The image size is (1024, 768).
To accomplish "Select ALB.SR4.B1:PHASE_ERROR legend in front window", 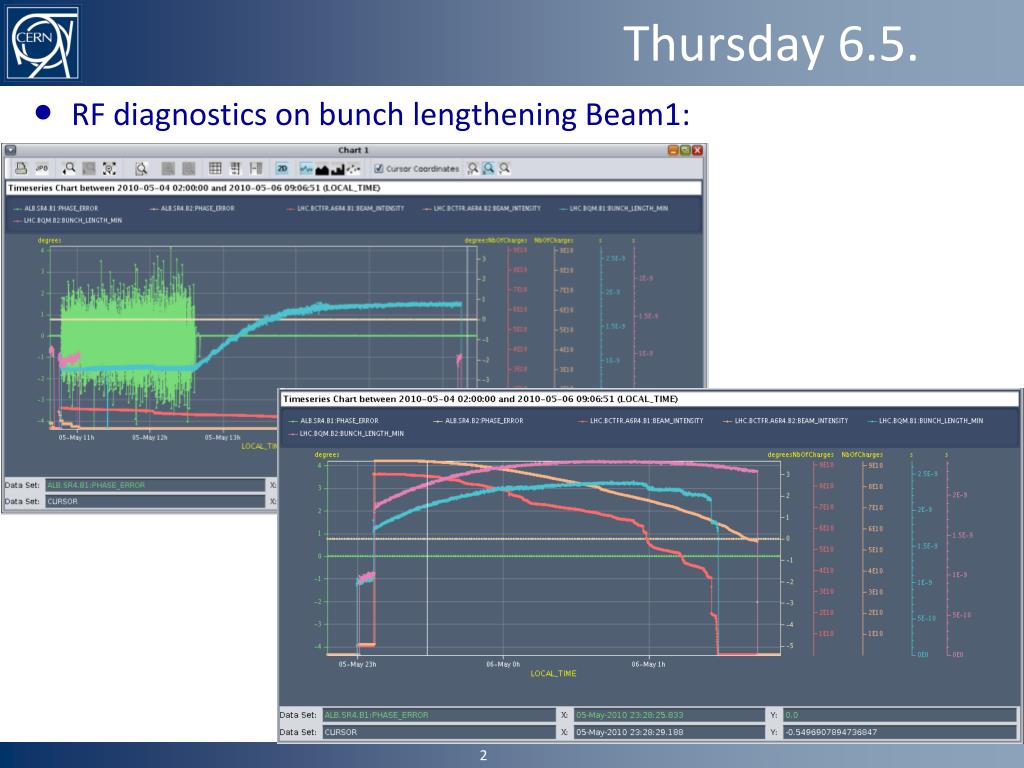I will [334, 421].
